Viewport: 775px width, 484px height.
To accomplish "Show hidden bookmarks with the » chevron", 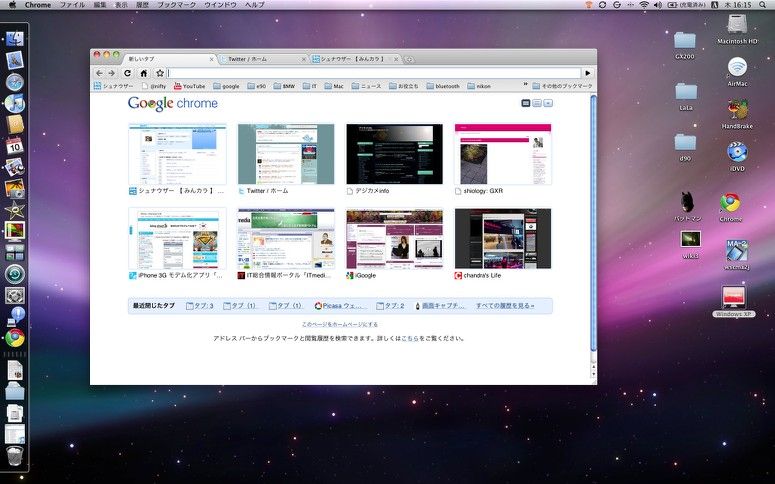I will pos(525,85).
